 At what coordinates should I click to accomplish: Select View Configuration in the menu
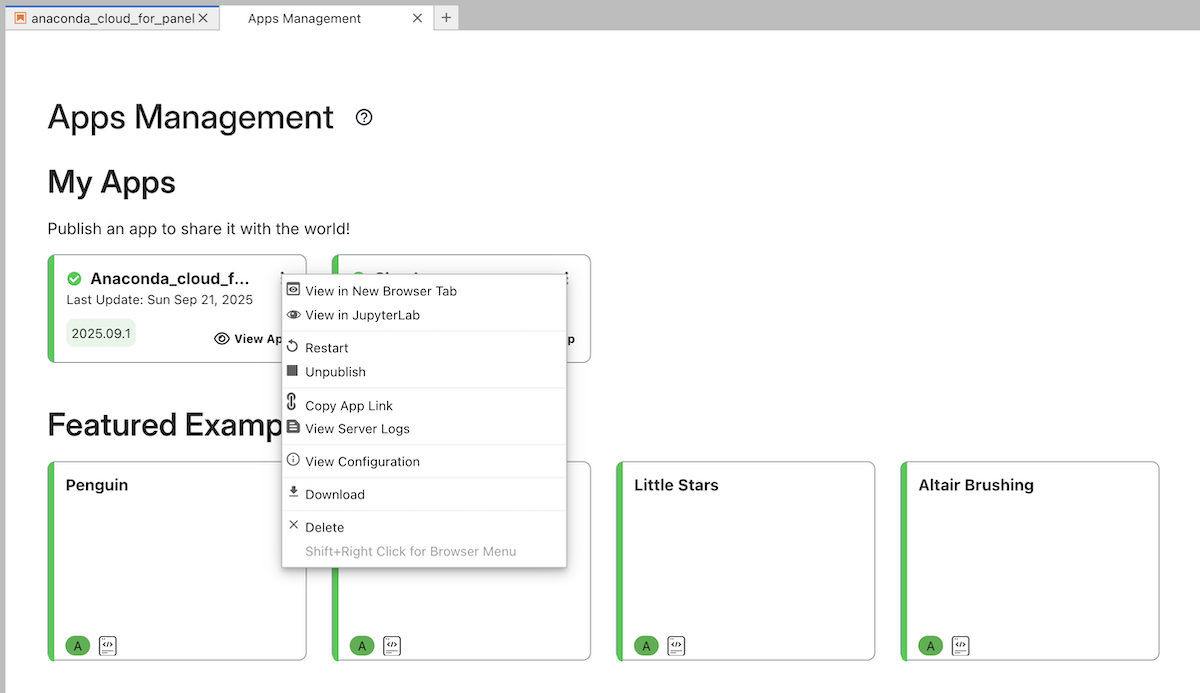(x=362, y=462)
